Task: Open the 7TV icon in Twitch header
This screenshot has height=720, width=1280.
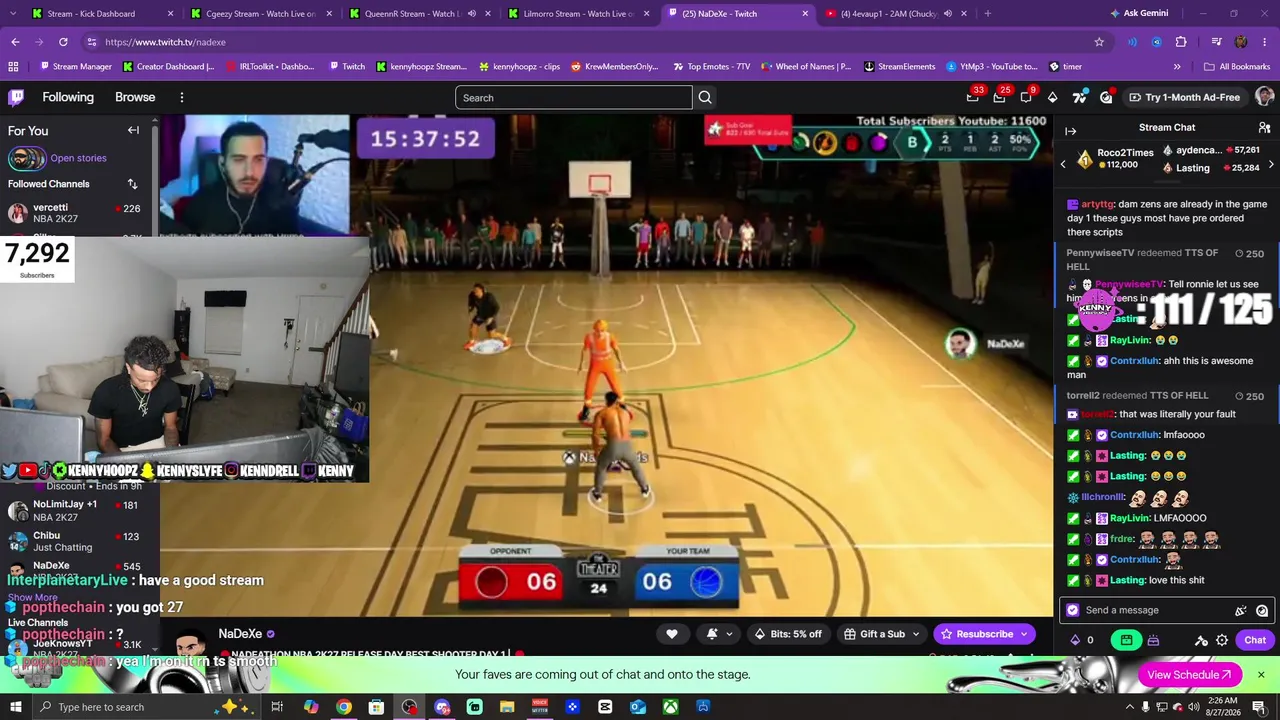Action: click(1079, 97)
